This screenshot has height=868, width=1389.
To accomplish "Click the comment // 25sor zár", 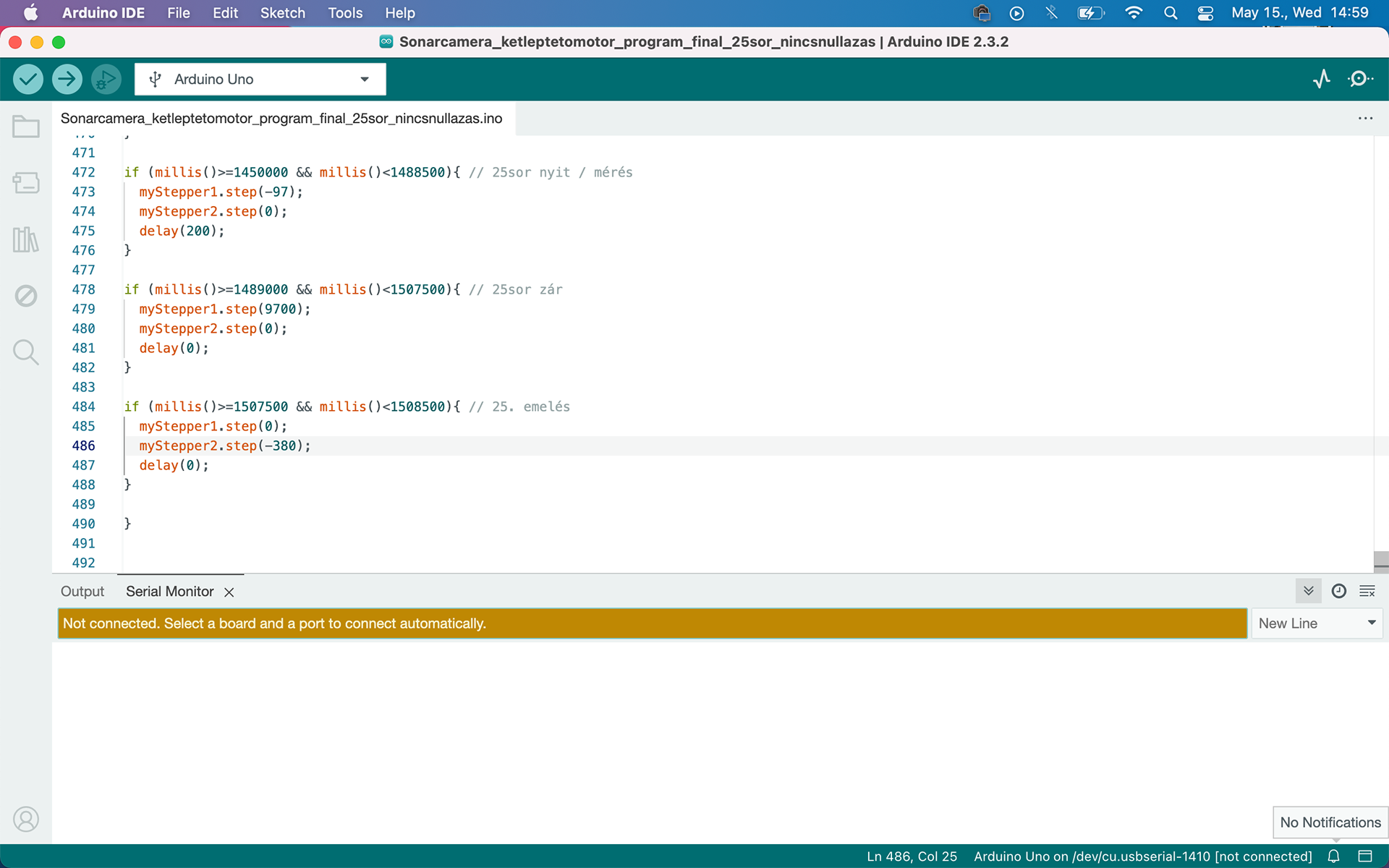I will coord(515,289).
